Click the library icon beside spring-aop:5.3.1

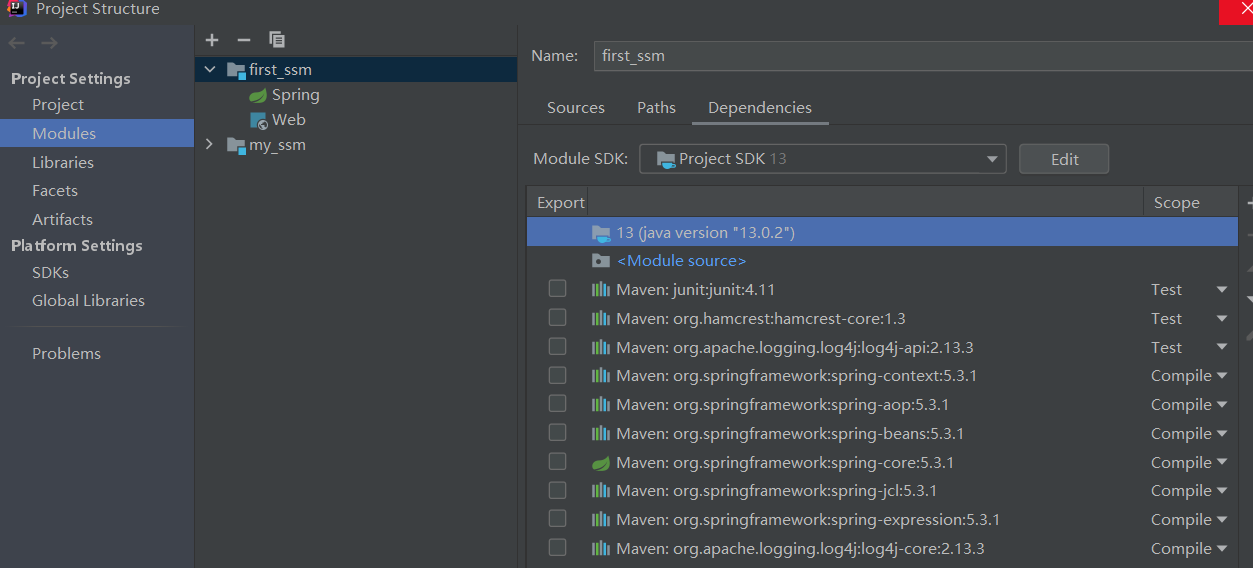coord(601,405)
